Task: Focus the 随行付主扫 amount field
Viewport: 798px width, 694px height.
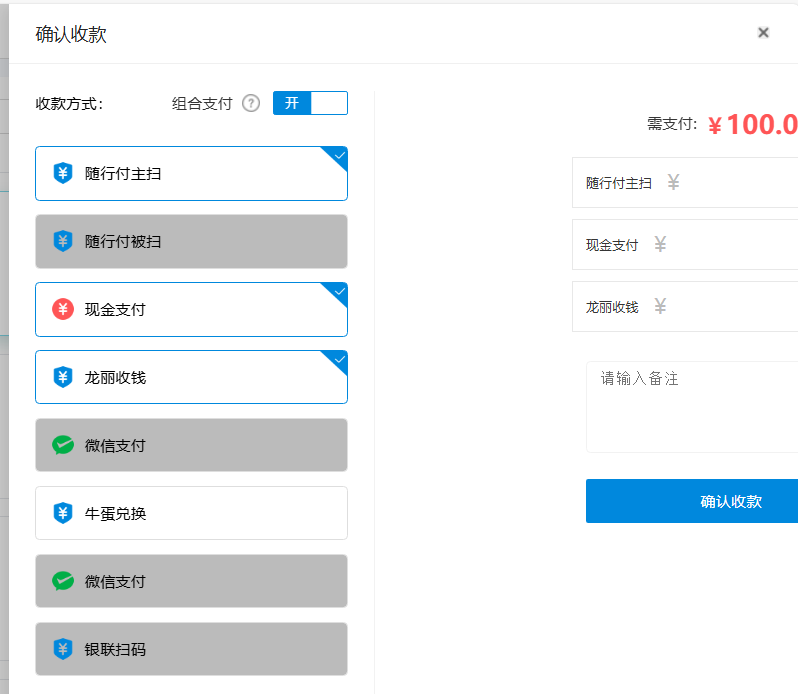Action: click(x=740, y=183)
